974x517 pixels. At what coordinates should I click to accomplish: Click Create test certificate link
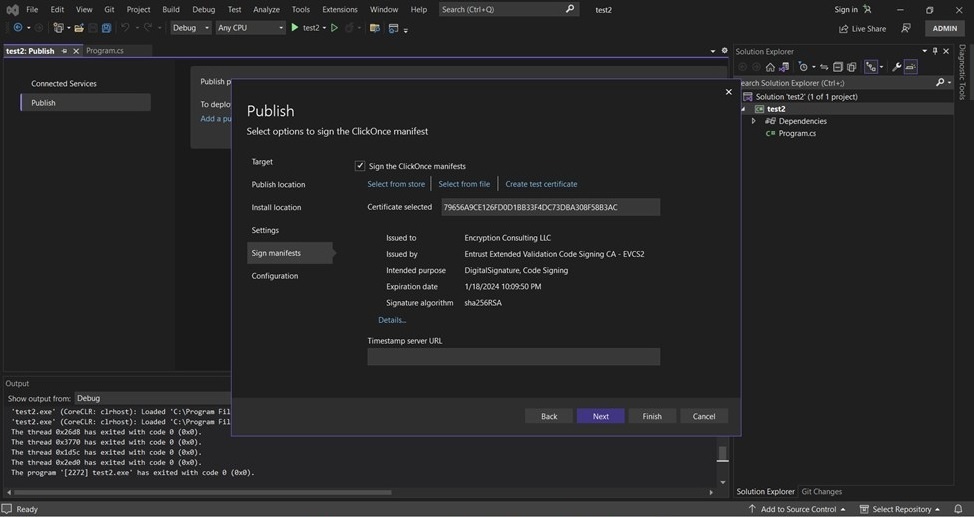(x=541, y=184)
